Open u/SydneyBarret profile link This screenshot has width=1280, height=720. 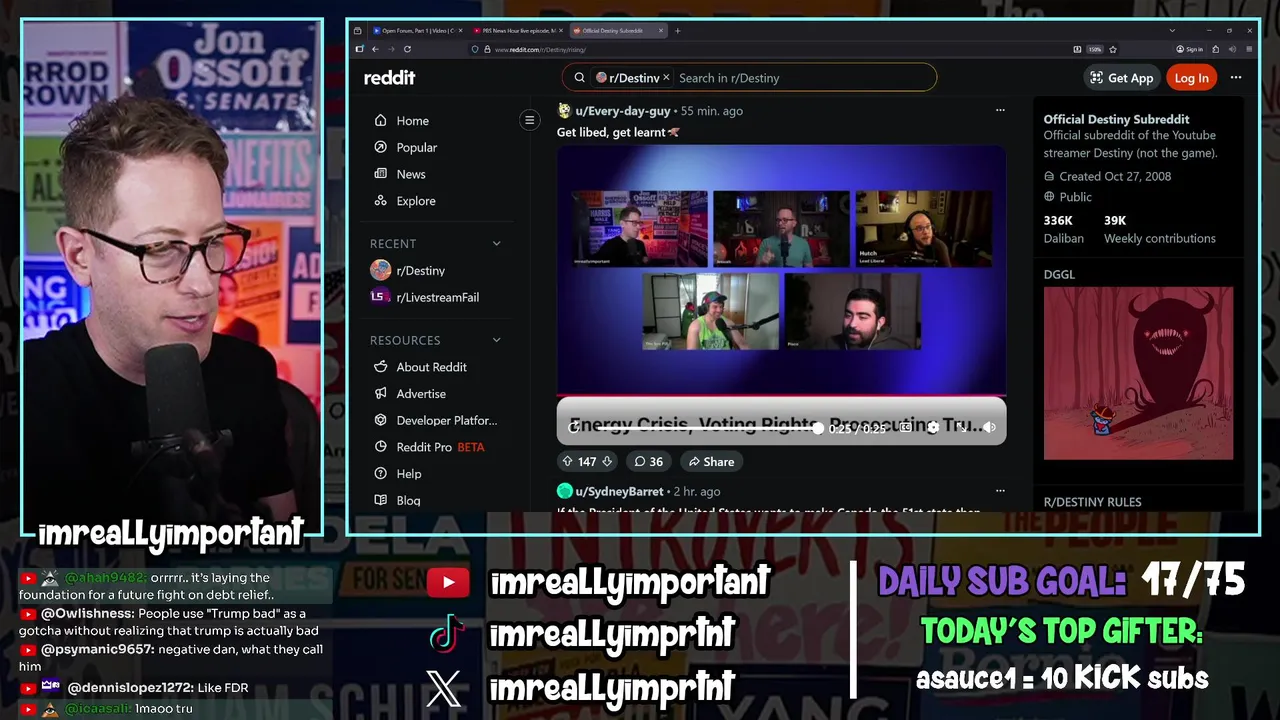pyautogui.click(x=619, y=491)
